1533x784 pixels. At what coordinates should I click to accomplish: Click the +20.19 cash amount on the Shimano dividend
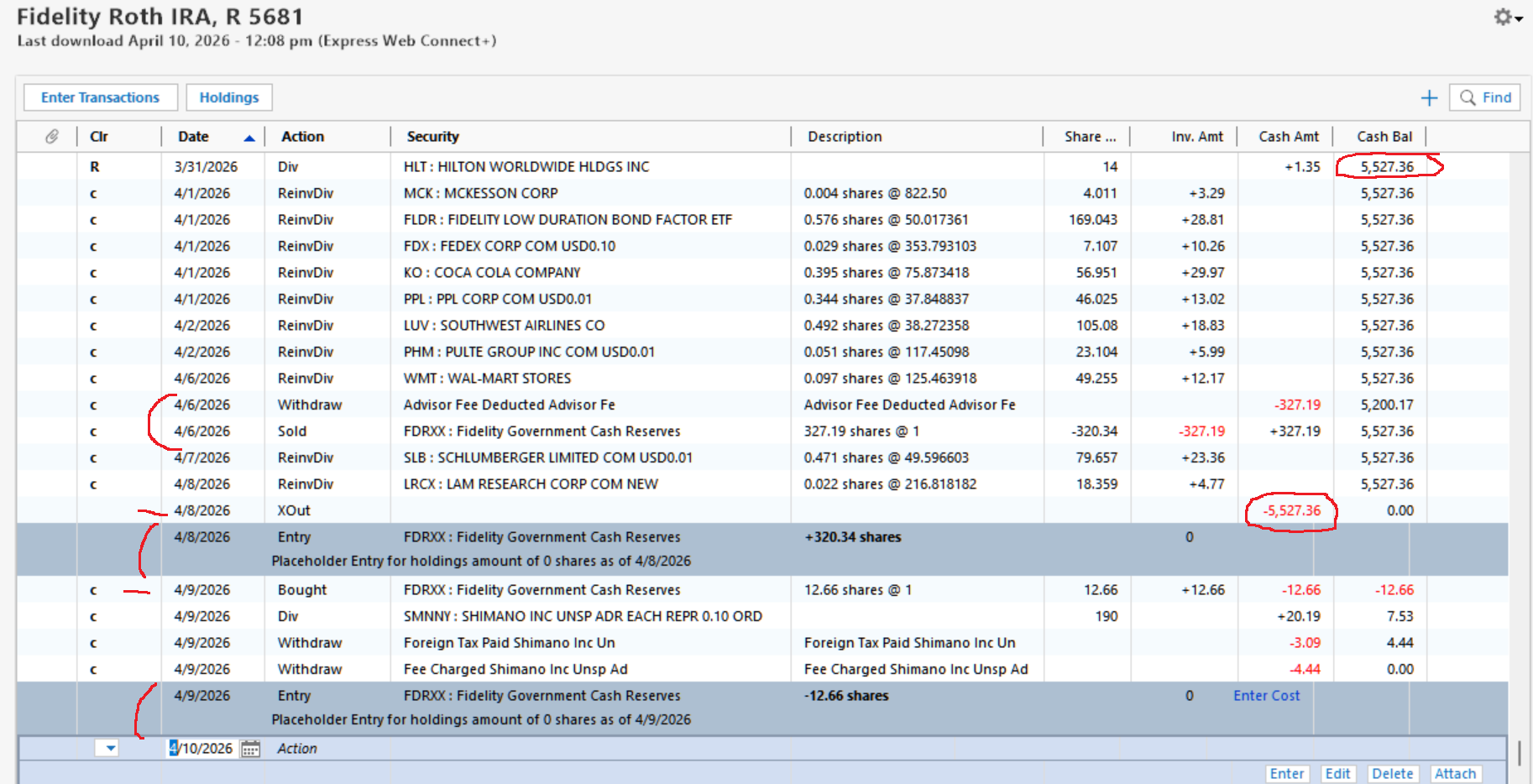[1299, 616]
